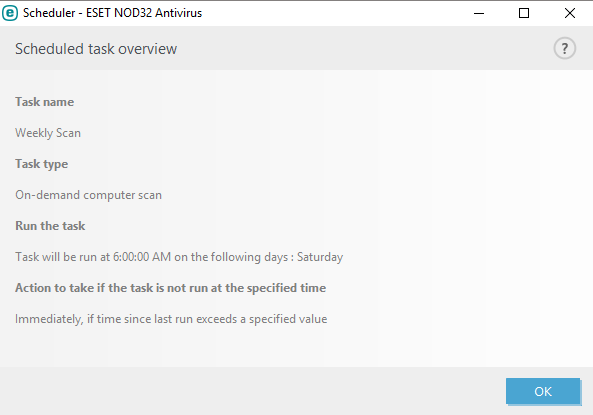
Task: Click 'Task will be run at' sentence start
Action: coord(62,257)
